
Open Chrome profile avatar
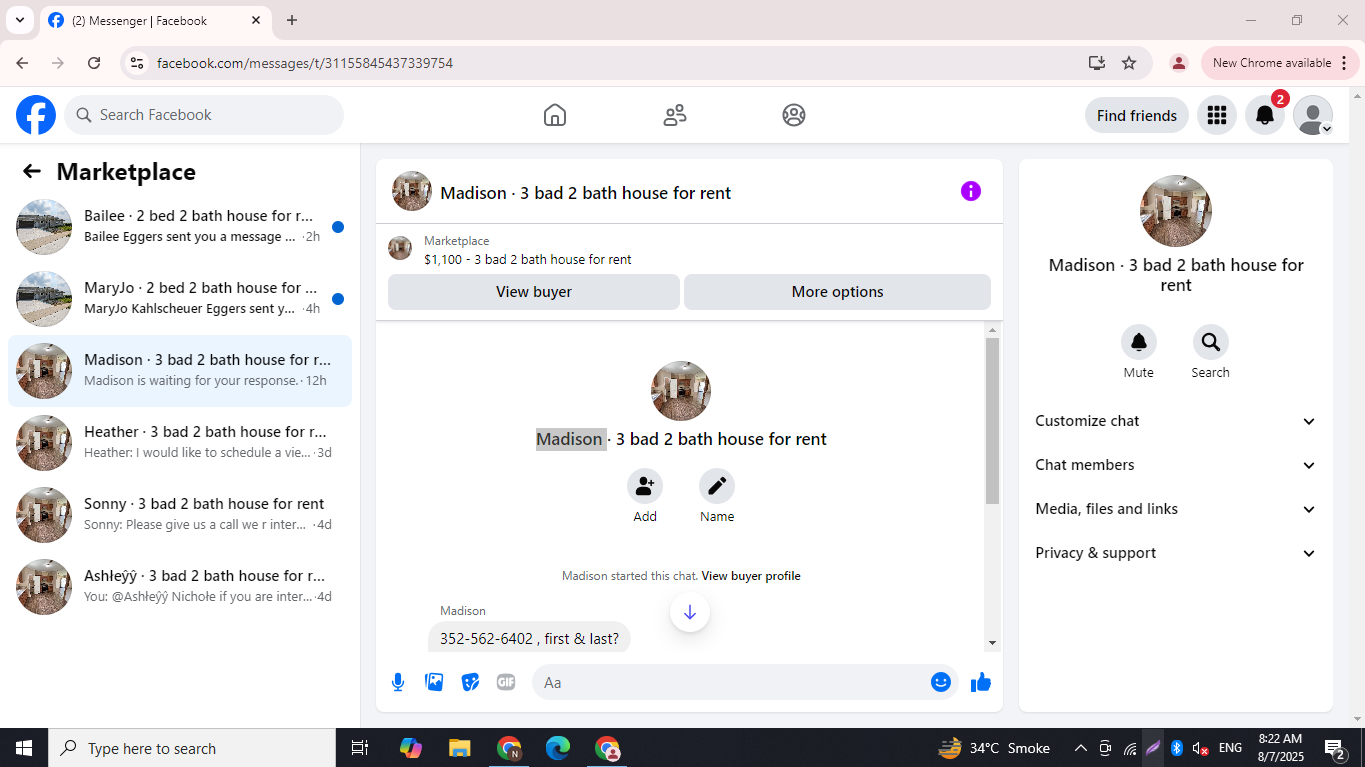click(1179, 63)
